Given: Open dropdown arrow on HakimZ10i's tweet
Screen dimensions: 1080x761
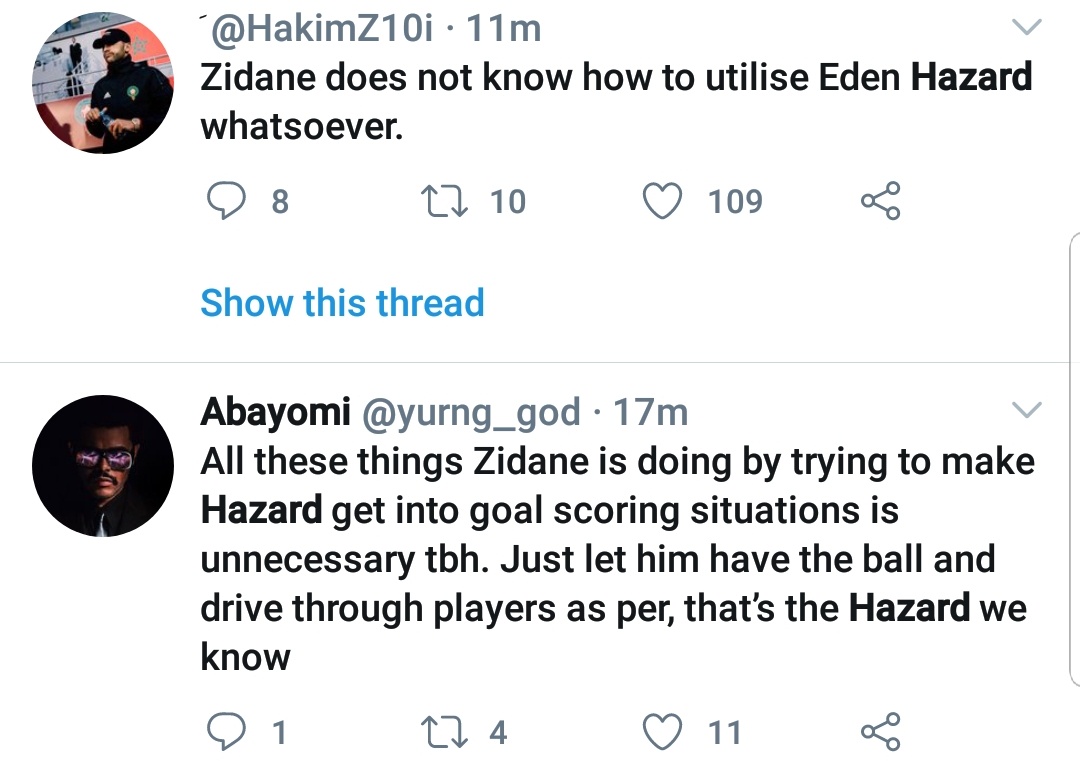Looking at the screenshot, I should point(1028,30).
